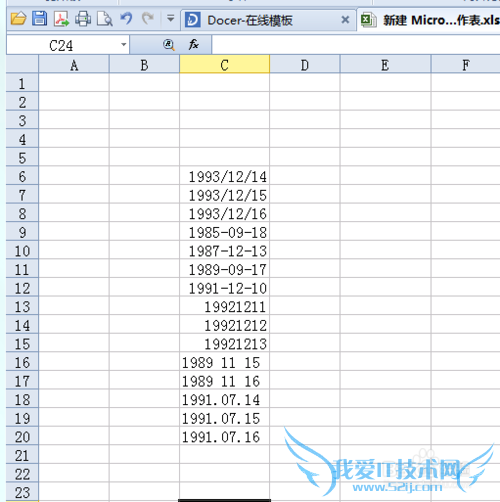Viewport: 500px width, 502px height.
Task: Select row 20 header
Action: click(x=22, y=436)
